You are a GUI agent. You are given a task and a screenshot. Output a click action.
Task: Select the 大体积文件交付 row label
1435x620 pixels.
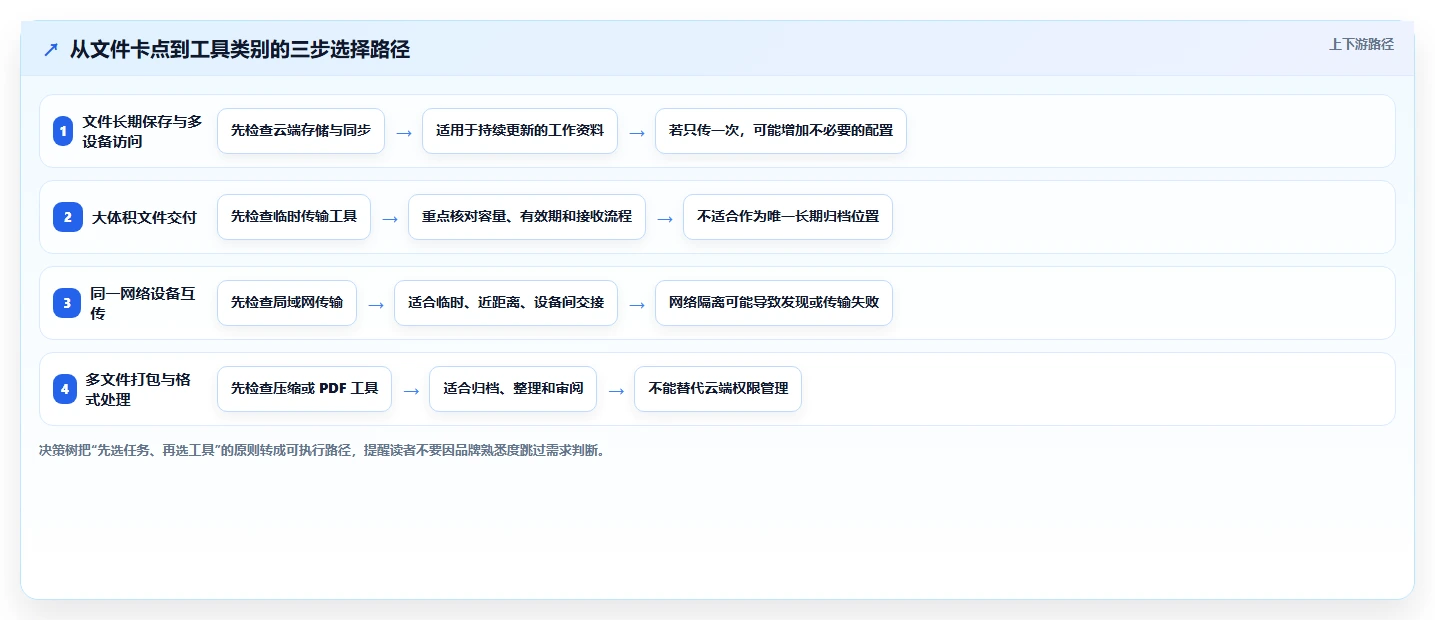145,217
